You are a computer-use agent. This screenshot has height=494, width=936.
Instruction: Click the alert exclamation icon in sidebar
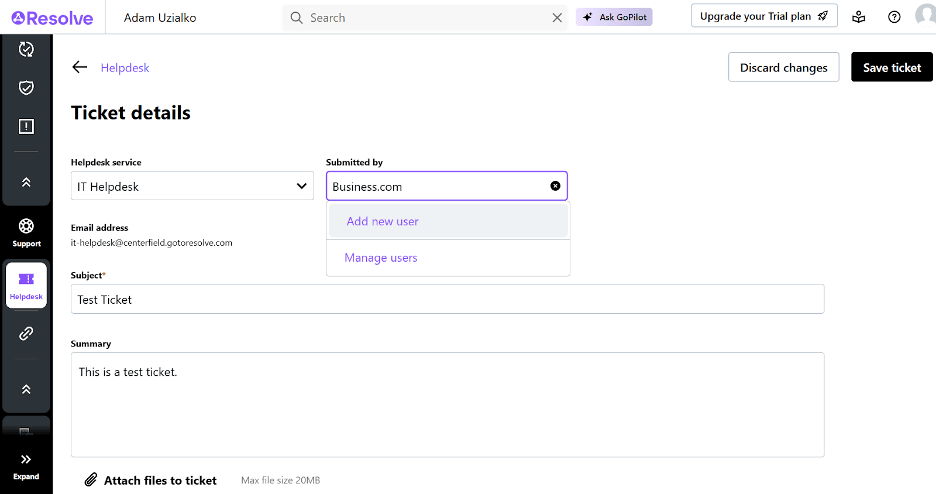pos(26,126)
